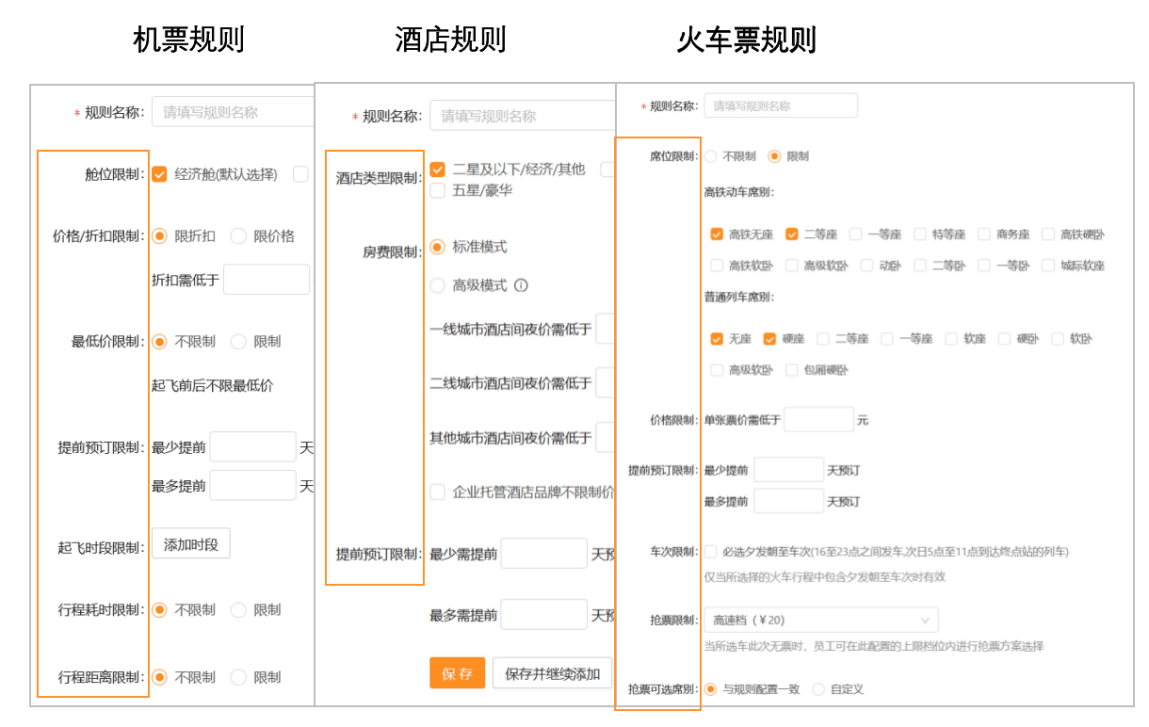The width and height of the screenshot is (1149, 727).
Task: Select the 高级模式 radio button
Action: 437,285
